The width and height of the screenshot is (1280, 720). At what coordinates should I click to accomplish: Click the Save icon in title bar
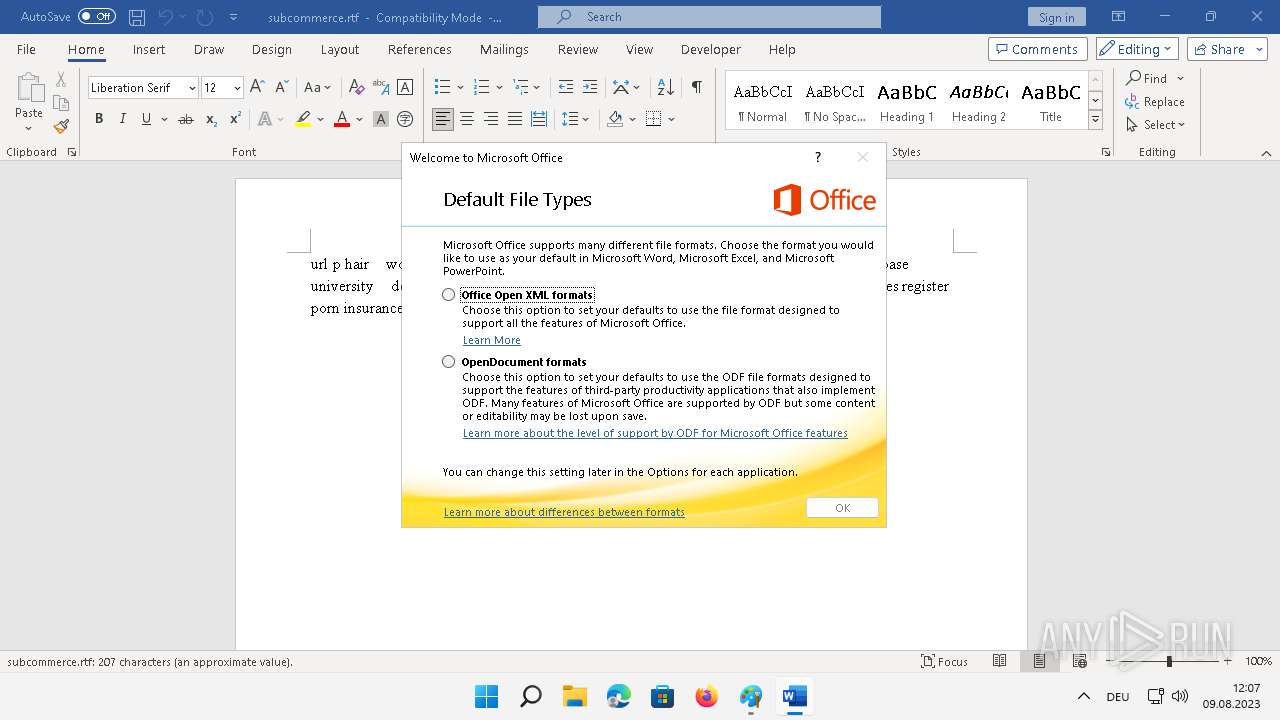coord(137,17)
